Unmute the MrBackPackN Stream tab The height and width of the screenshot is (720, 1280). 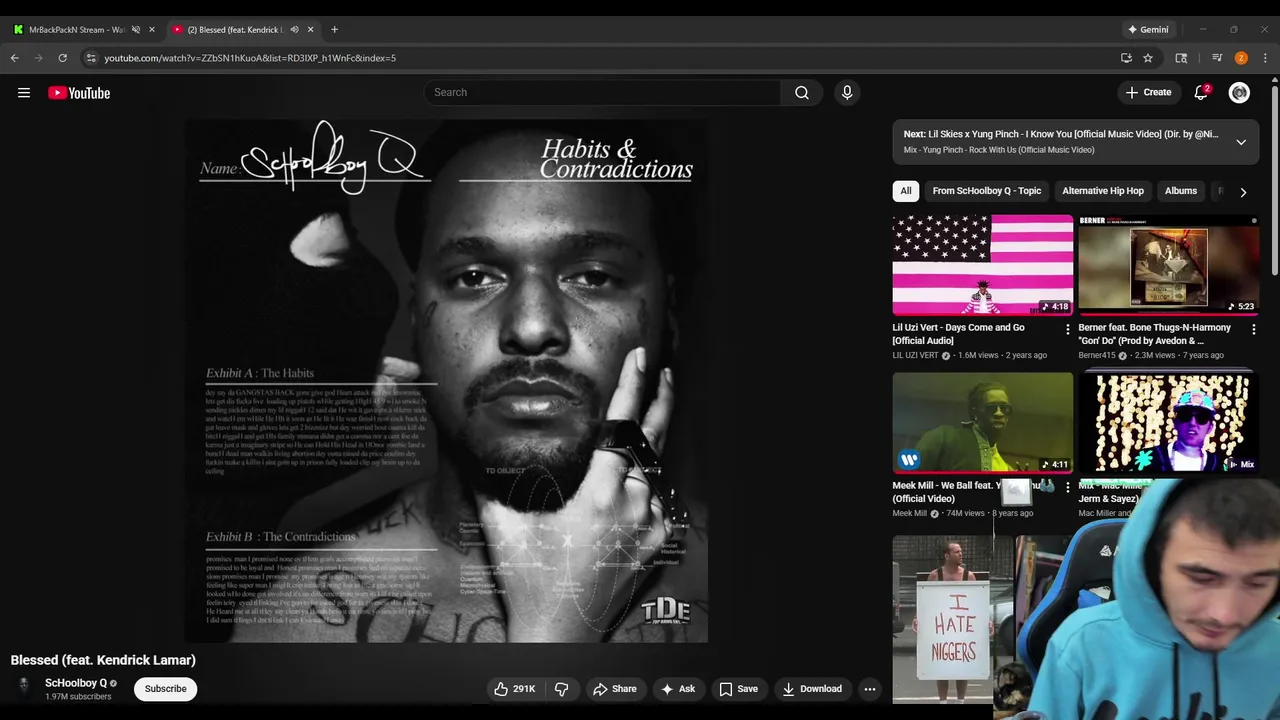tap(136, 29)
